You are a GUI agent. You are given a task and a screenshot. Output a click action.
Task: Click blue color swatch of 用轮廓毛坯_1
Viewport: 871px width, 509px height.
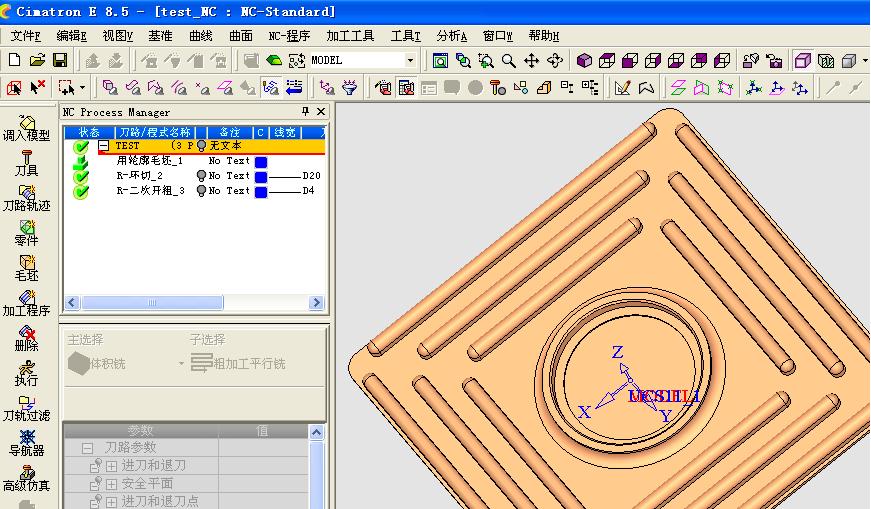[261, 162]
